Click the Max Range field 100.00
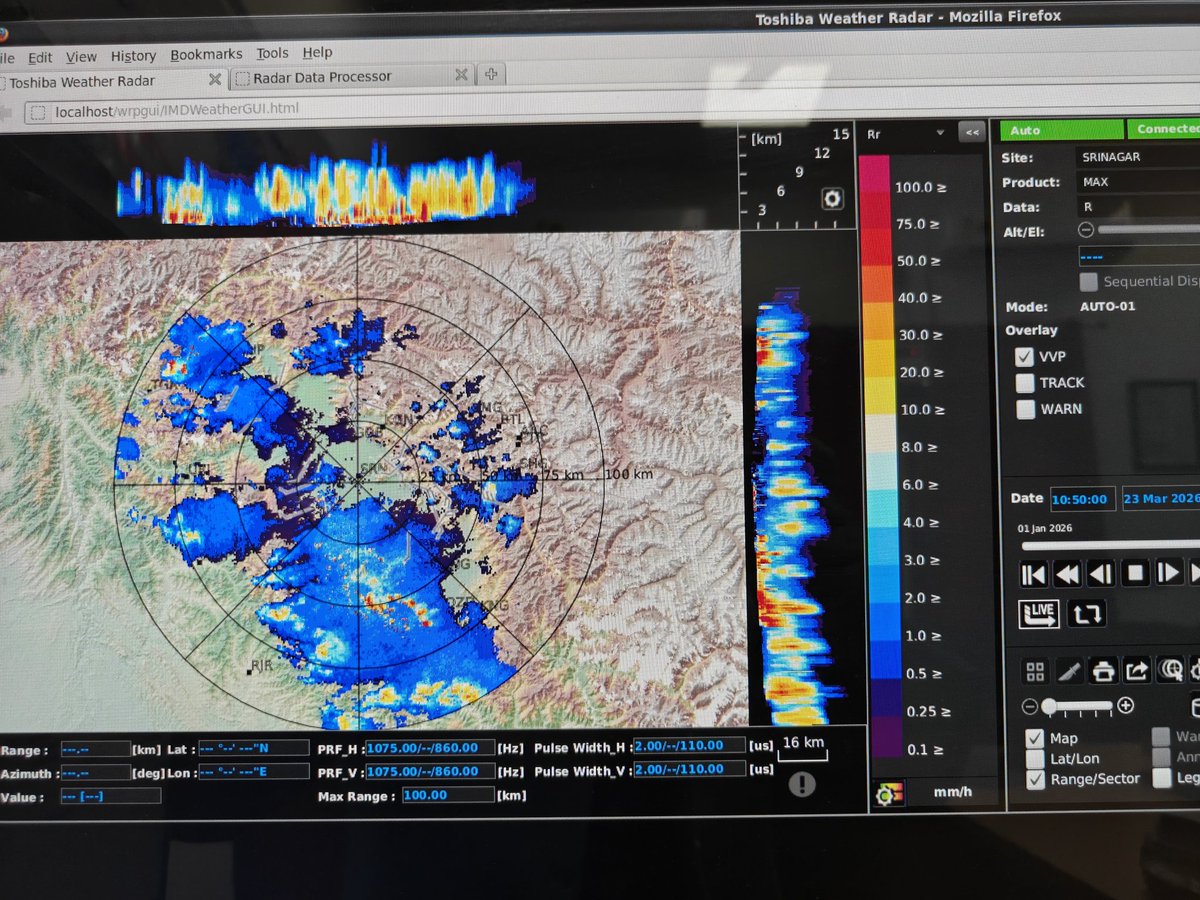 click(x=448, y=795)
